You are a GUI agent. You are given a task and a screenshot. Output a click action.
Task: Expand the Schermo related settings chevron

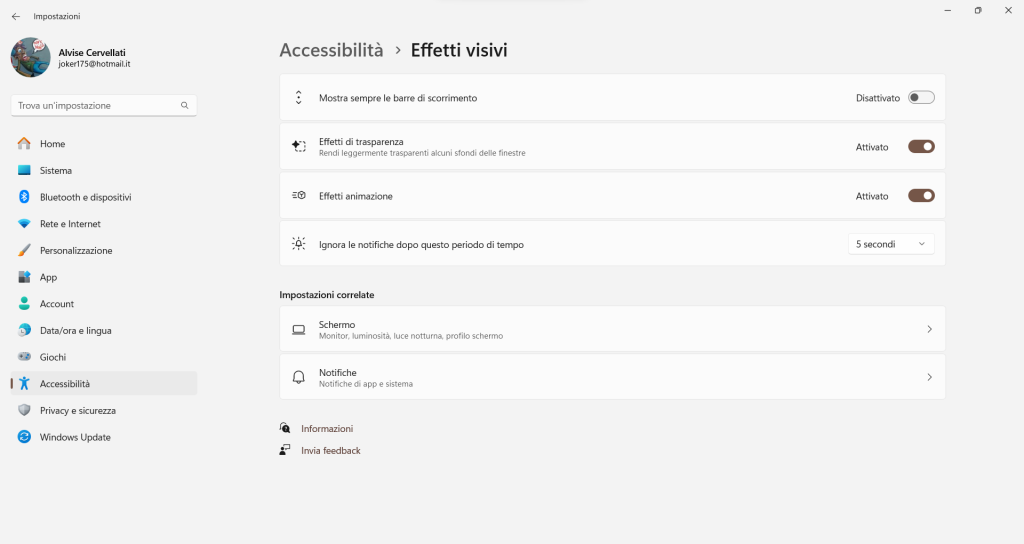929,329
